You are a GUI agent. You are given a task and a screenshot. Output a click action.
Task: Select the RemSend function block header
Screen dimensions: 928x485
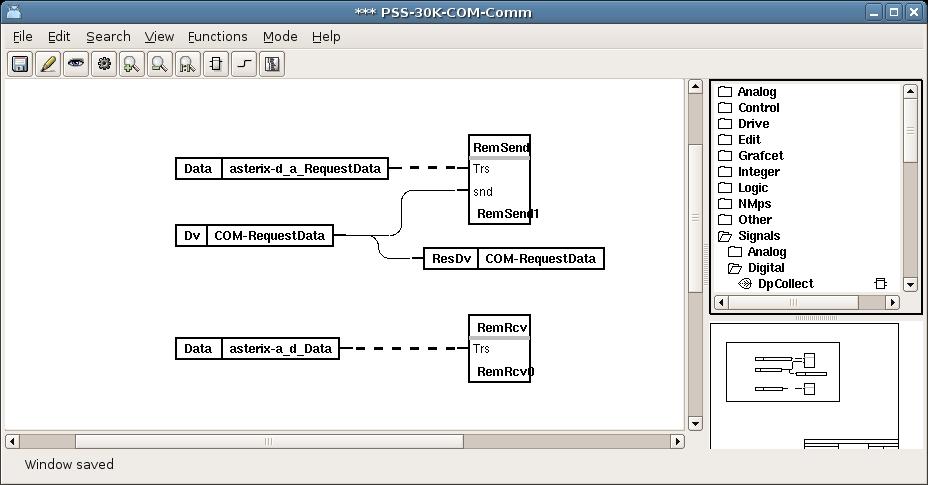pyautogui.click(x=500, y=147)
